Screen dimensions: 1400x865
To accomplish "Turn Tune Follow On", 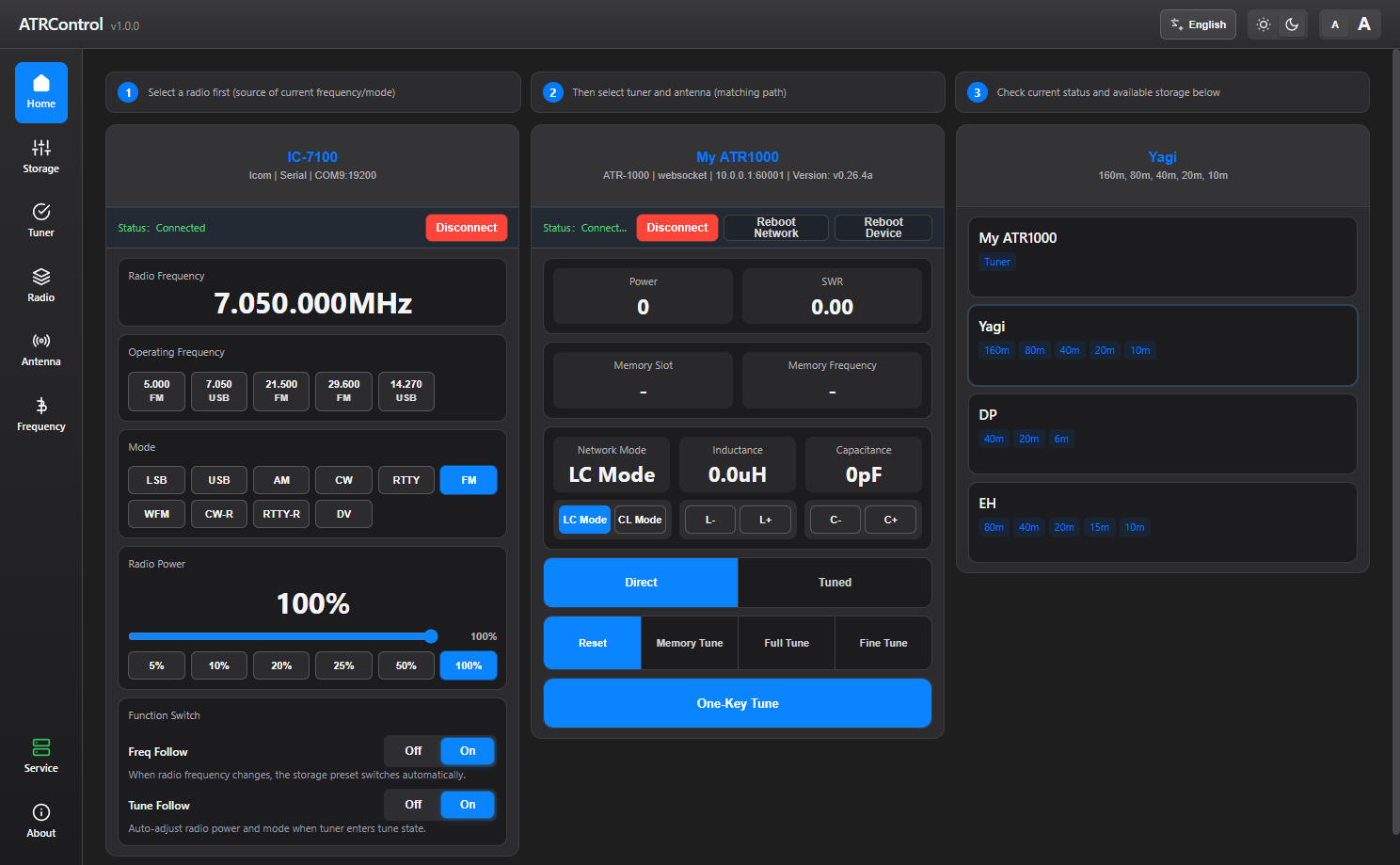I will 468,805.
